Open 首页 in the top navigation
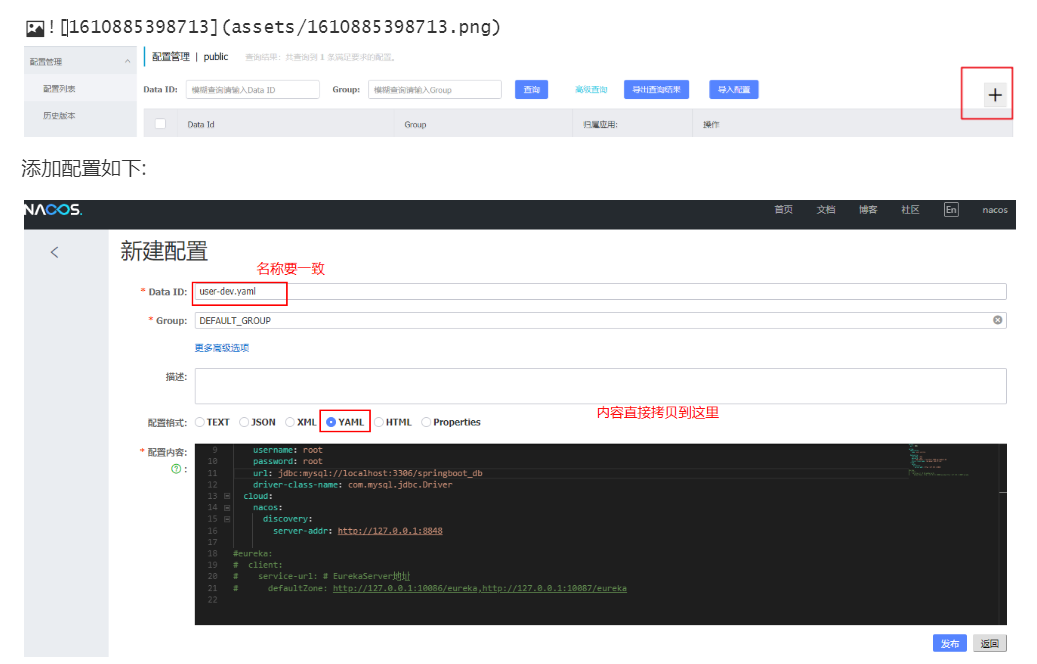This screenshot has width=1037, height=664. click(784, 210)
